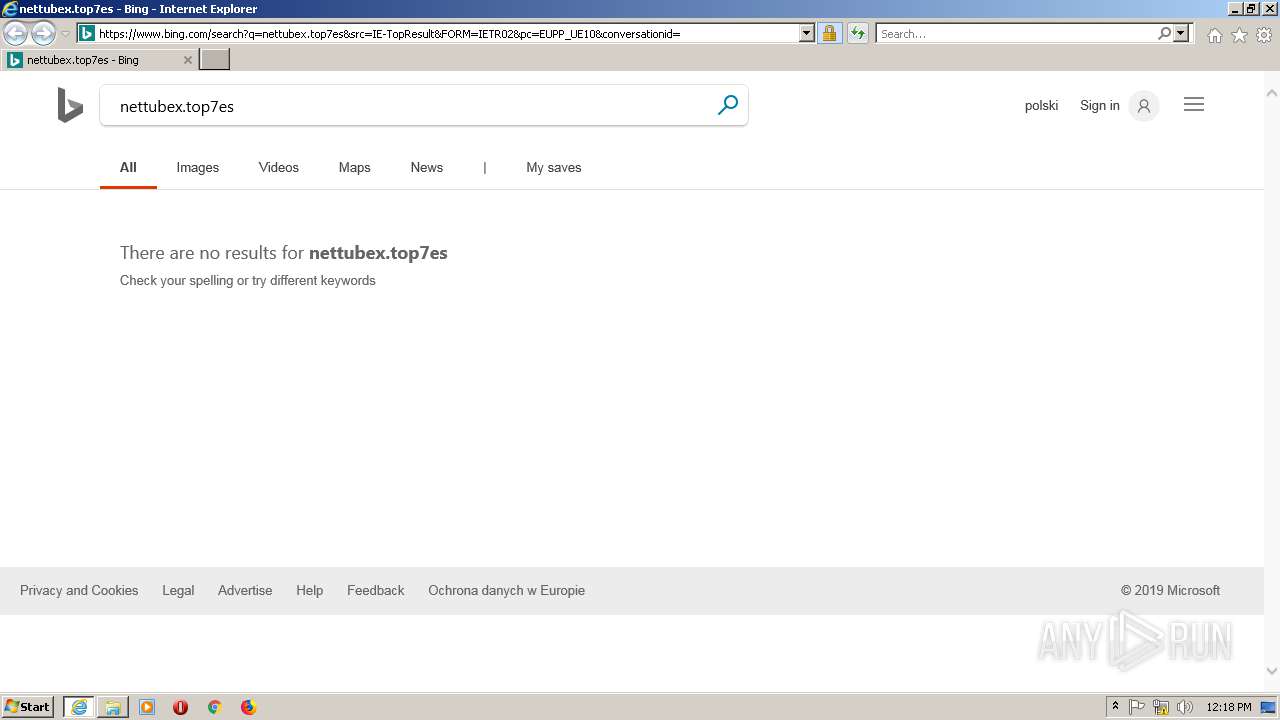Click the Bing favicon in address bar

pos(87,34)
